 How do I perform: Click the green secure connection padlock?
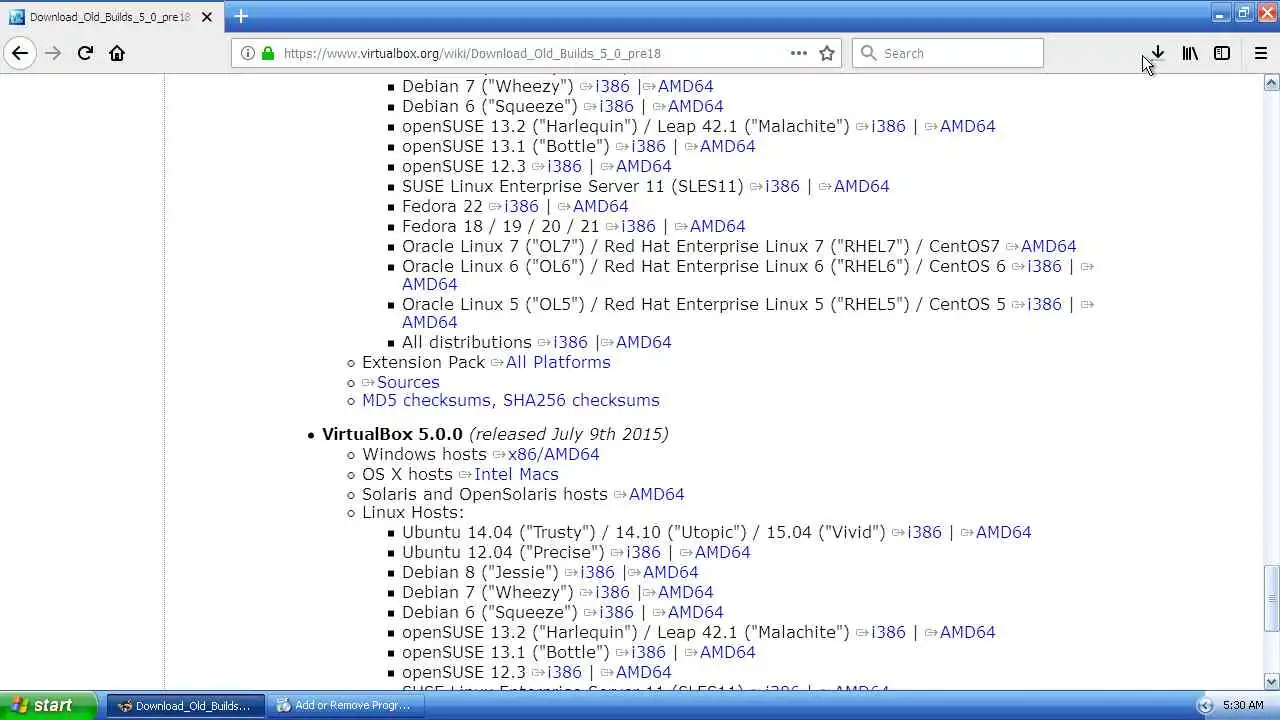[267, 53]
